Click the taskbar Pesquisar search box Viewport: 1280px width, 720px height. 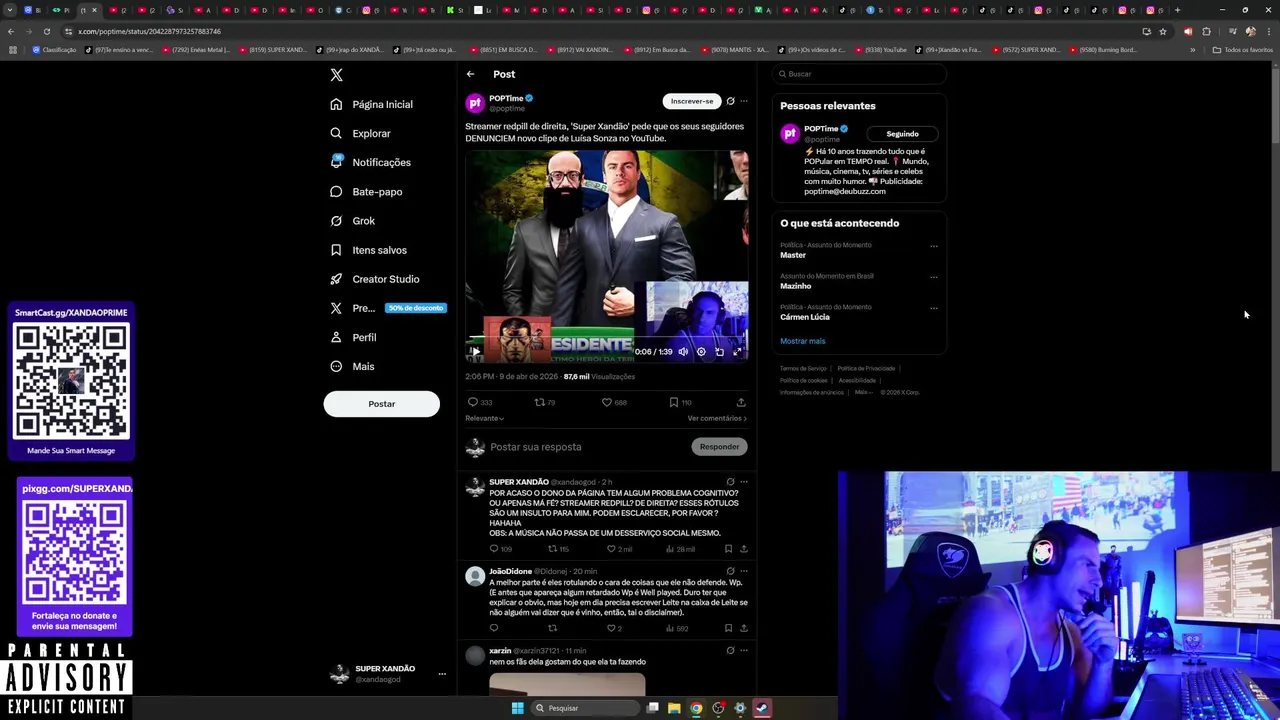(585, 708)
